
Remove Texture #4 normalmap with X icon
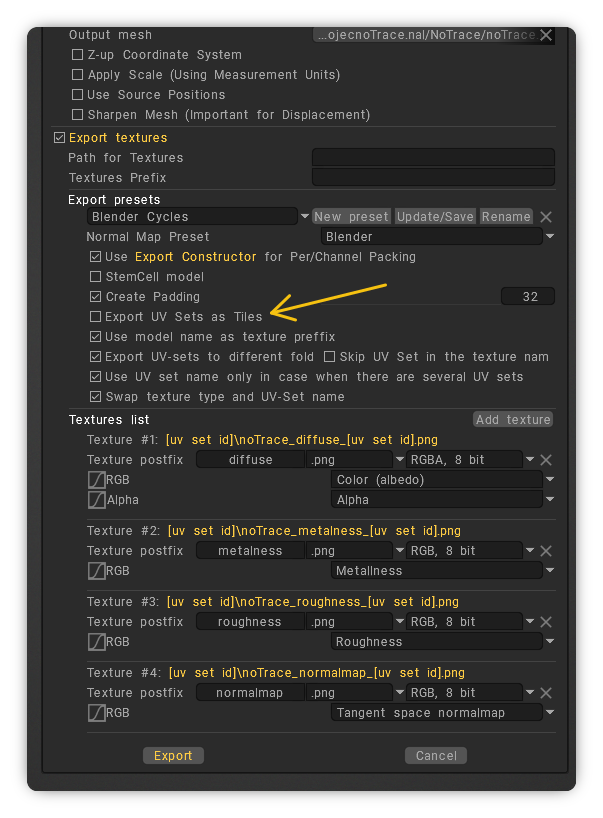point(546,693)
